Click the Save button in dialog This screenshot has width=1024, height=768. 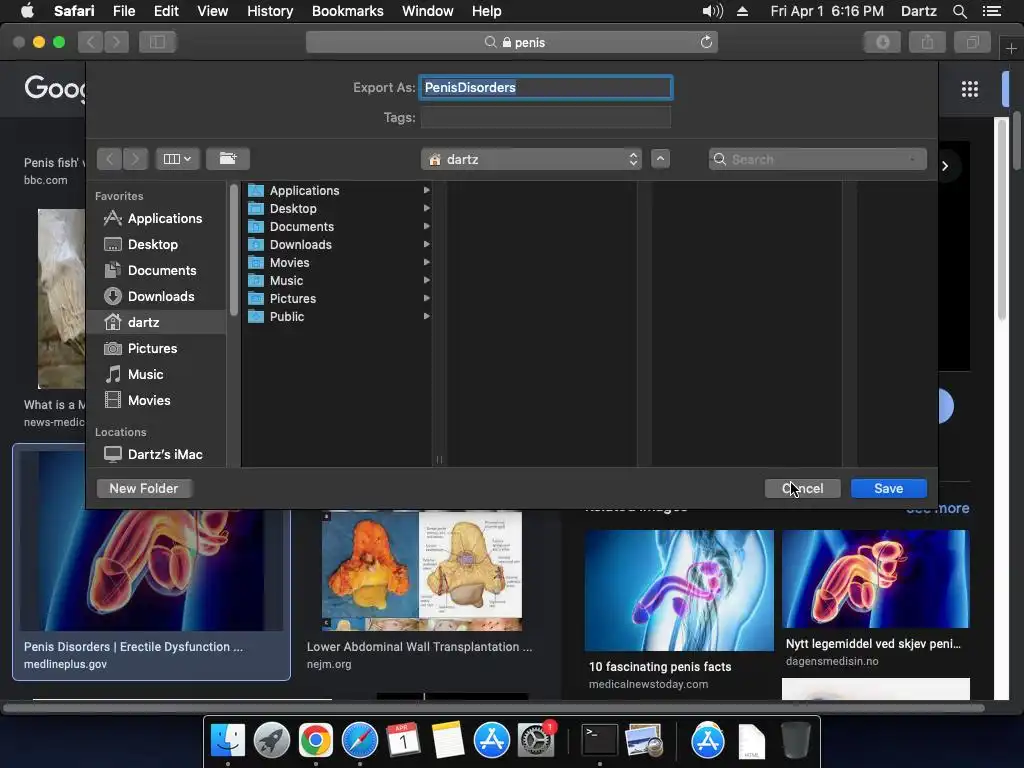[888, 488]
